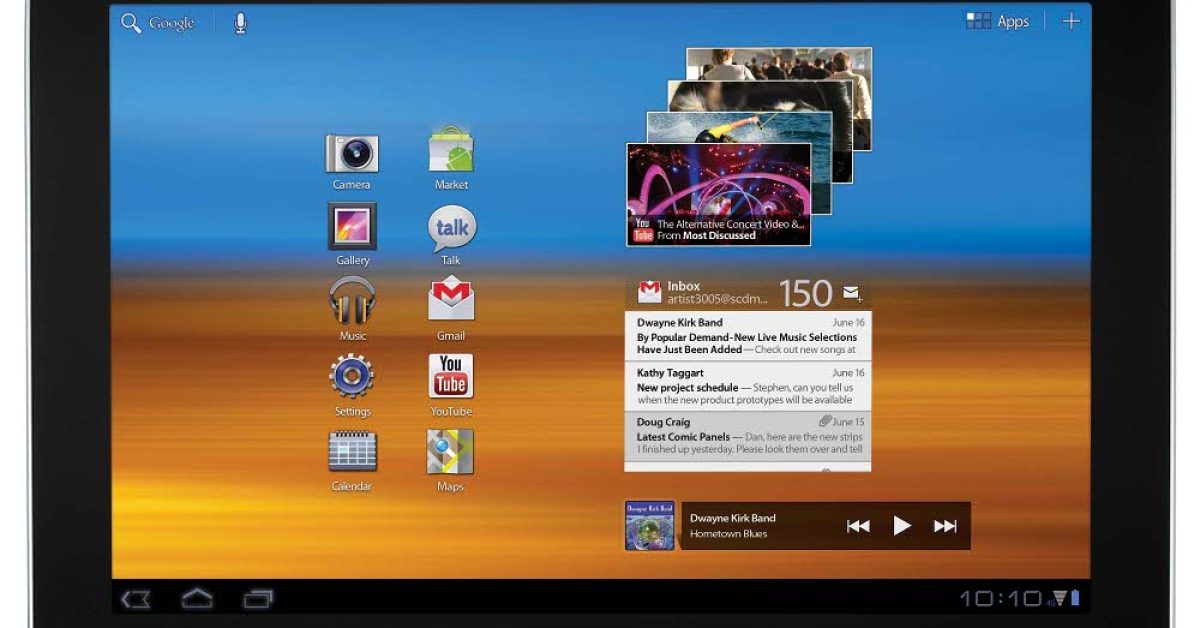Image resolution: width=1200 pixels, height=628 pixels.
Task: Open email from Kathy Taggart
Action: (x=748, y=386)
